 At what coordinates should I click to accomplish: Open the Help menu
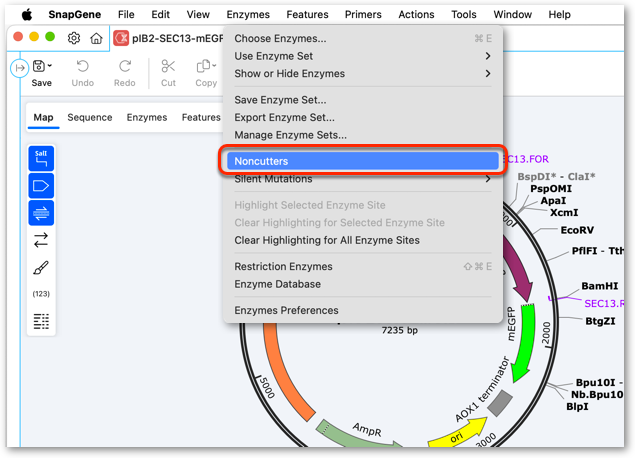coord(559,15)
